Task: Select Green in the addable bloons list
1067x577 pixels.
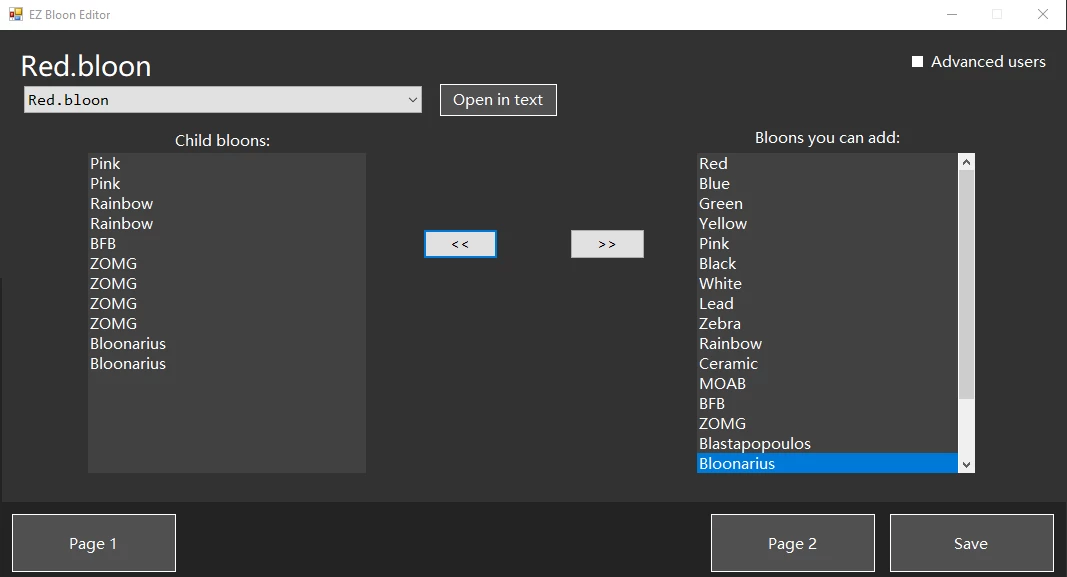Action: 827,203
